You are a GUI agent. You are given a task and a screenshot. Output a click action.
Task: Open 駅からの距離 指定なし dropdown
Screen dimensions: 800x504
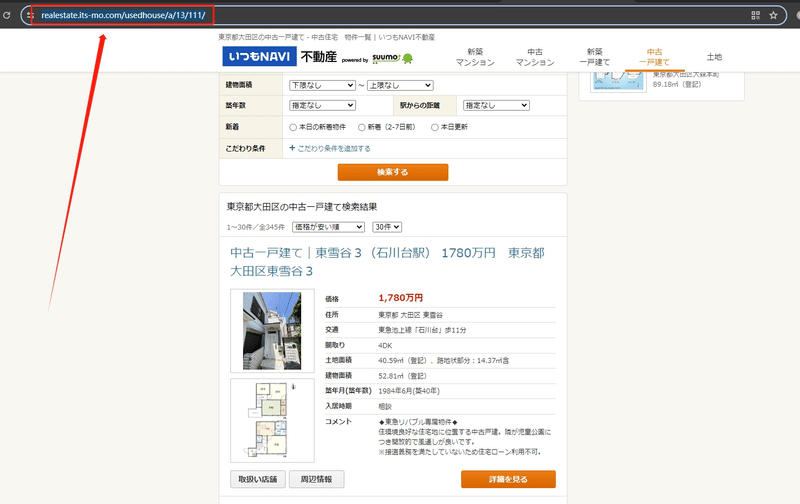[496, 106]
